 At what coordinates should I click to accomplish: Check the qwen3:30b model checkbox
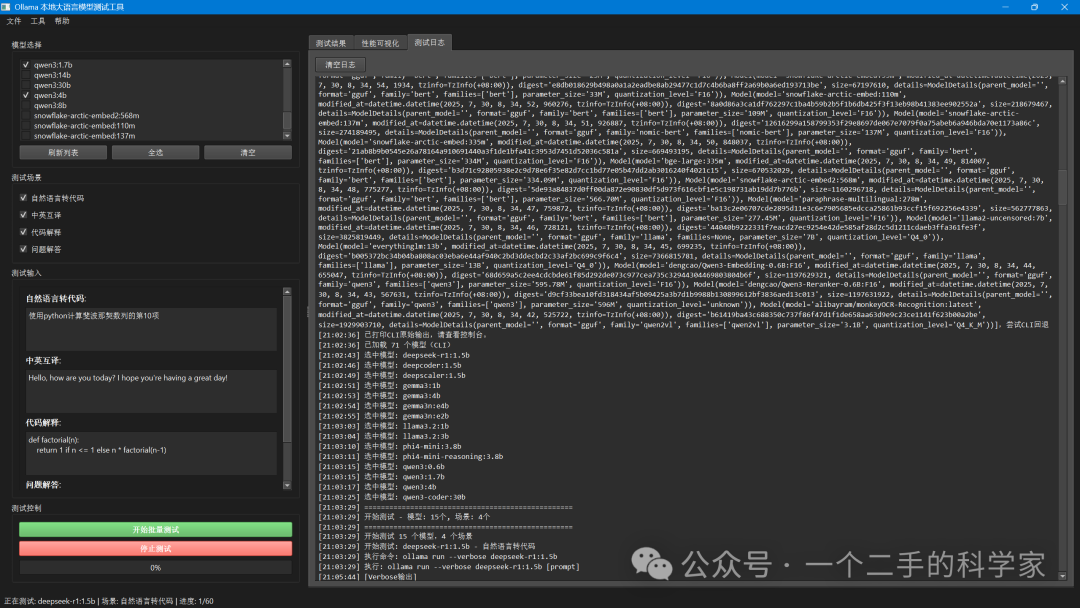[x=26, y=85]
